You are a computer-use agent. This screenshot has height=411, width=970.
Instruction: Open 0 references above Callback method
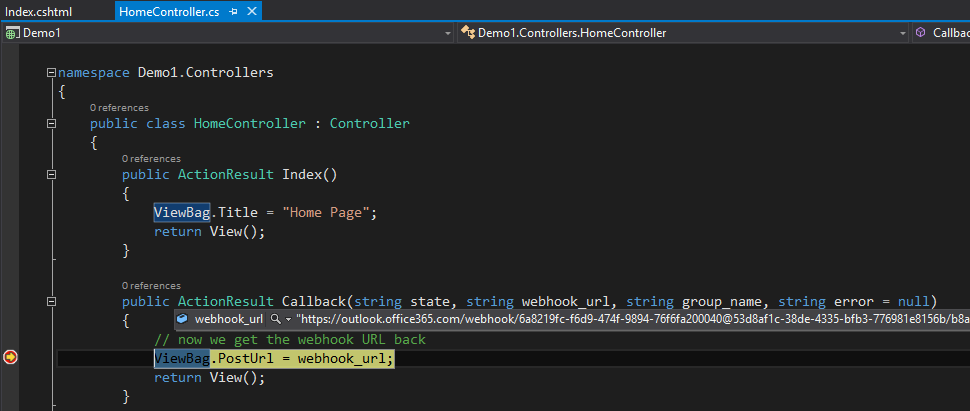pyautogui.click(x=151, y=285)
